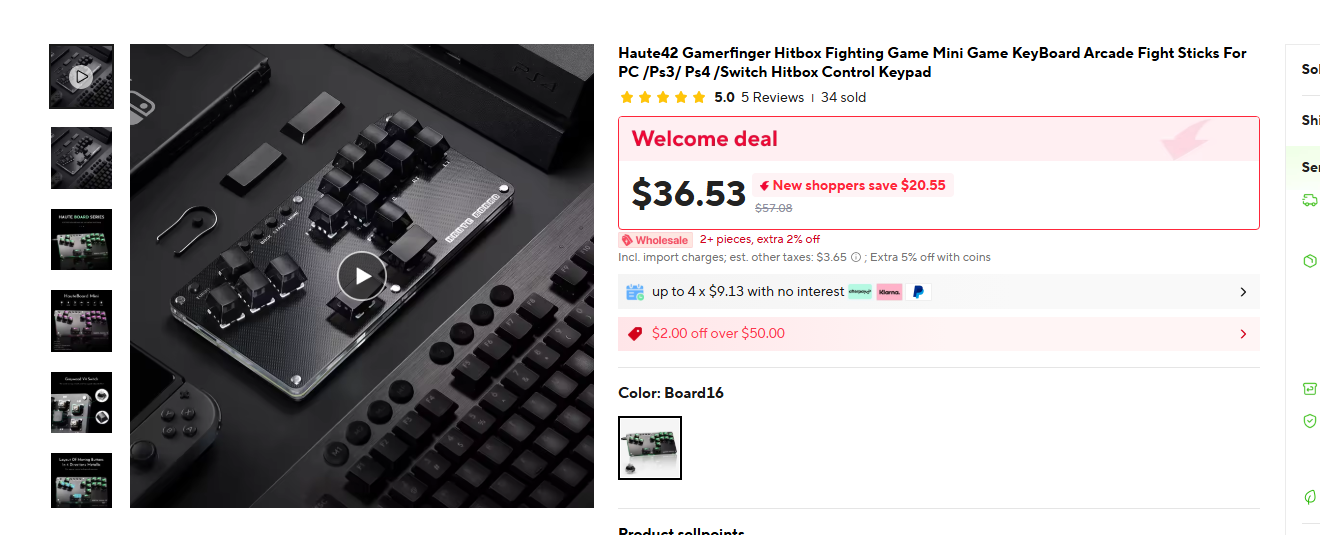The width and height of the screenshot is (1320, 535).
Task: Click the info icon beside $3.65 taxes
Action: pyautogui.click(x=855, y=257)
